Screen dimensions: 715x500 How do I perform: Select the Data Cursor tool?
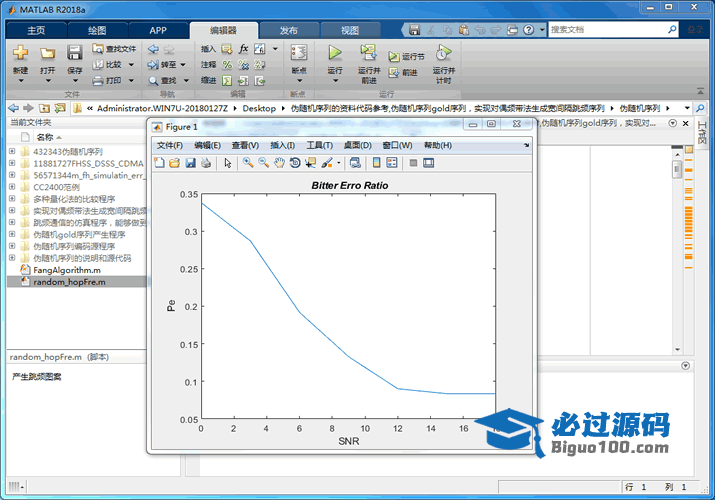pyautogui.click(x=311, y=163)
